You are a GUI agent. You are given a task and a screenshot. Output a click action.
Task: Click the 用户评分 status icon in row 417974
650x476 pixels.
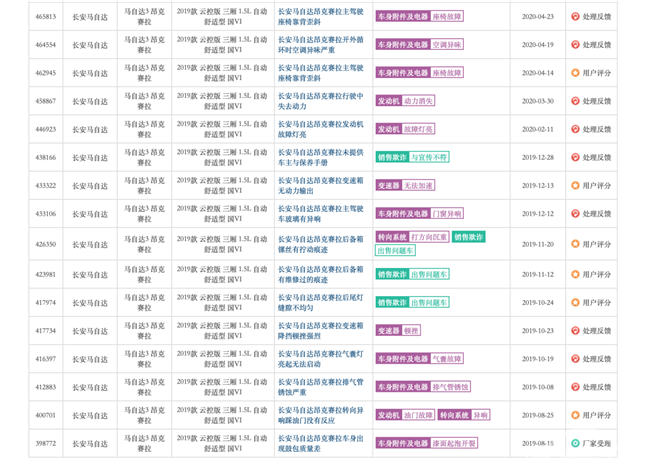[x=575, y=303]
